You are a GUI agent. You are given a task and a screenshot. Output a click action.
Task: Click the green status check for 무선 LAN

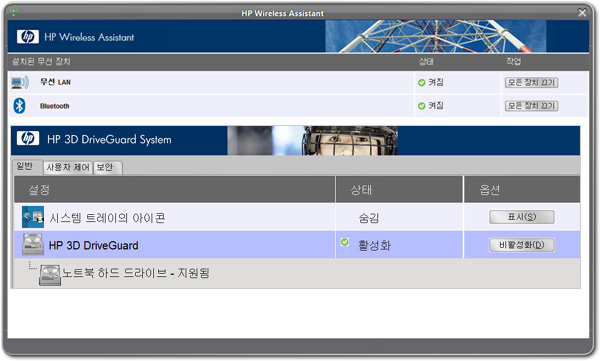coord(422,83)
